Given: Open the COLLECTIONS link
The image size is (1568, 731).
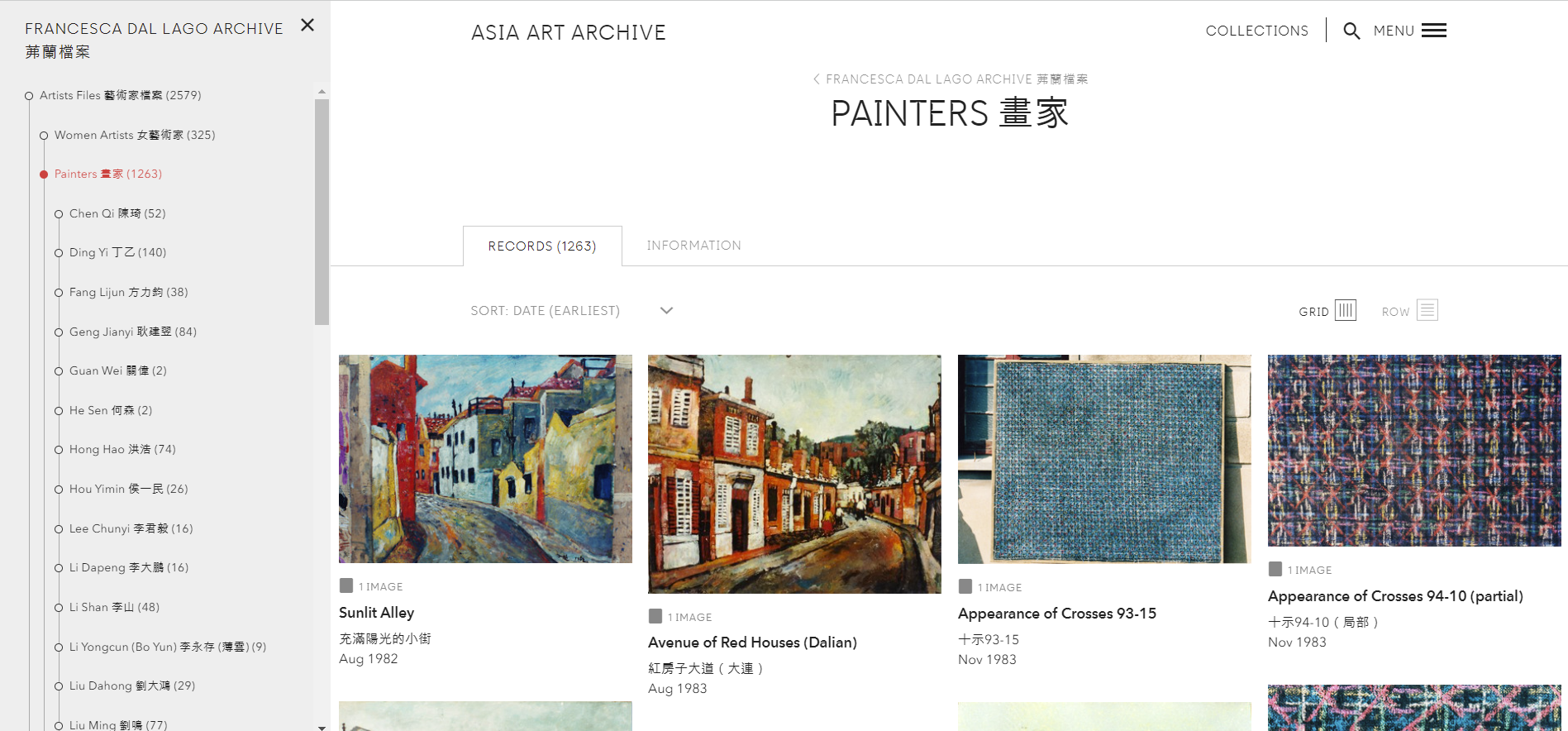Looking at the screenshot, I should (x=1256, y=31).
